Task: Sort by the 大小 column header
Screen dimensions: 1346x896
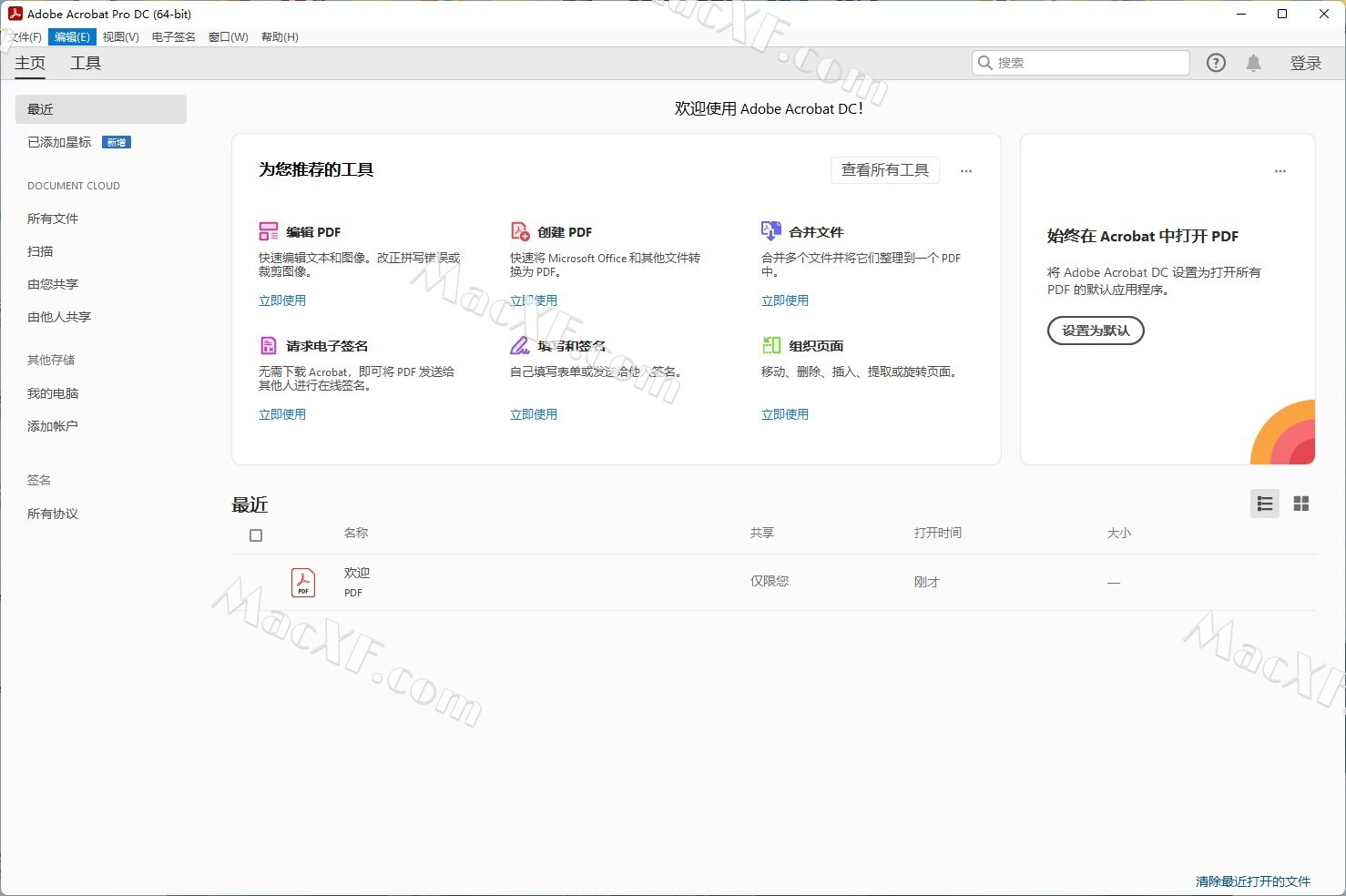Action: point(1119,533)
